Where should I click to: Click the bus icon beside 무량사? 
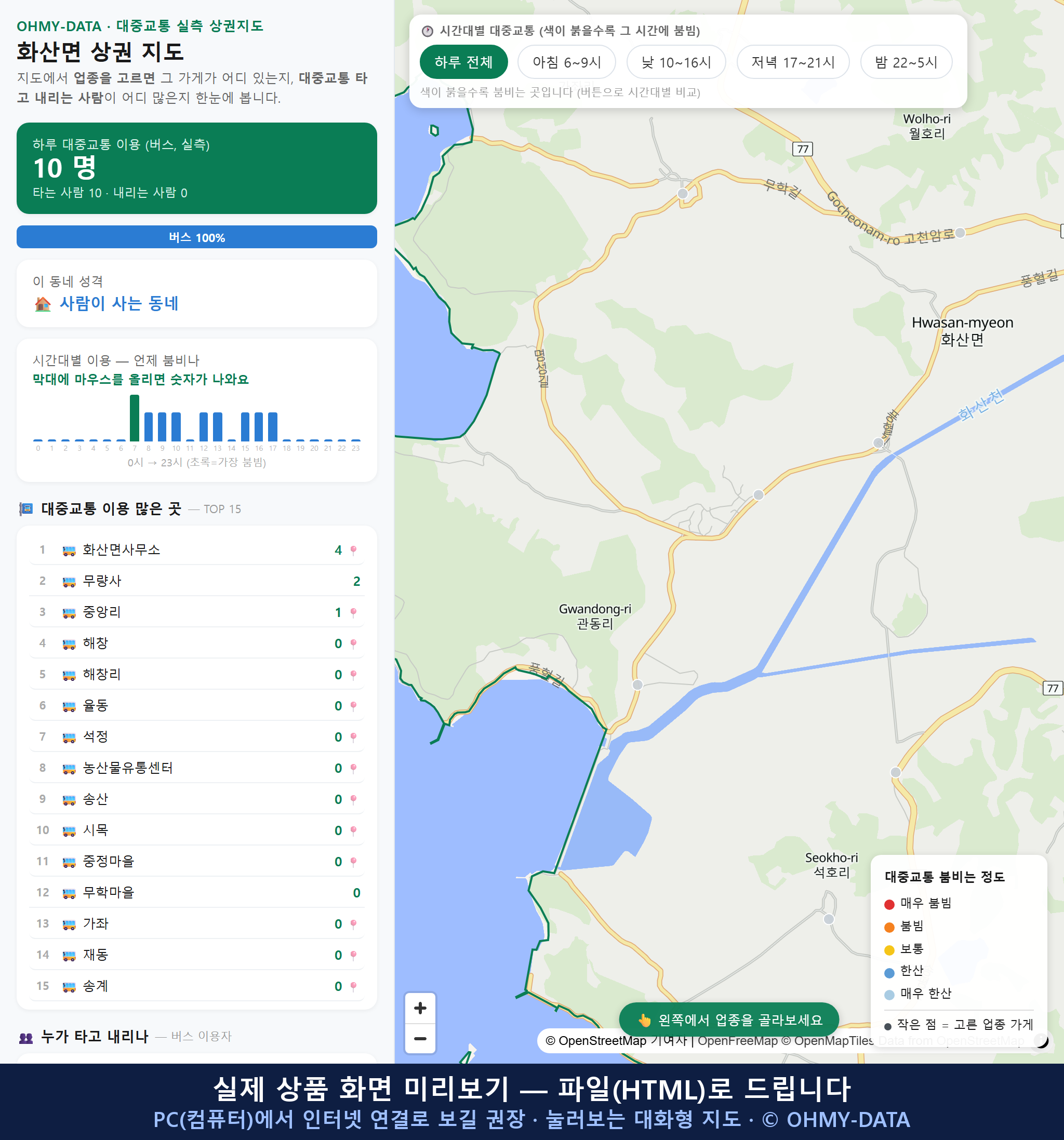coord(69,582)
